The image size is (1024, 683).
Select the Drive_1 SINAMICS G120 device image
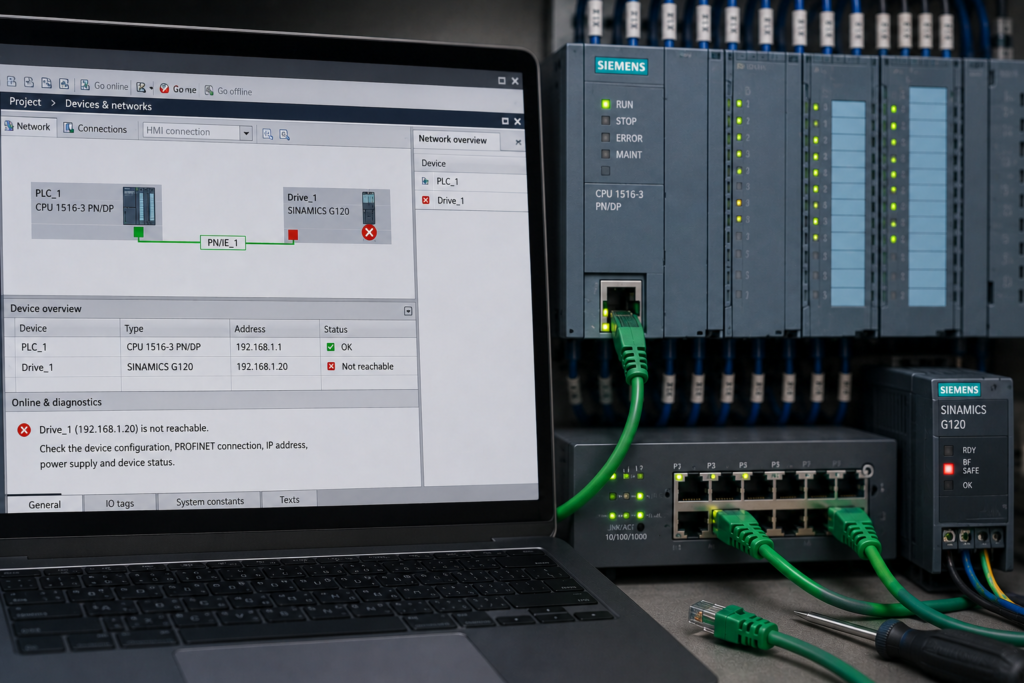pyautogui.click(x=368, y=208)
